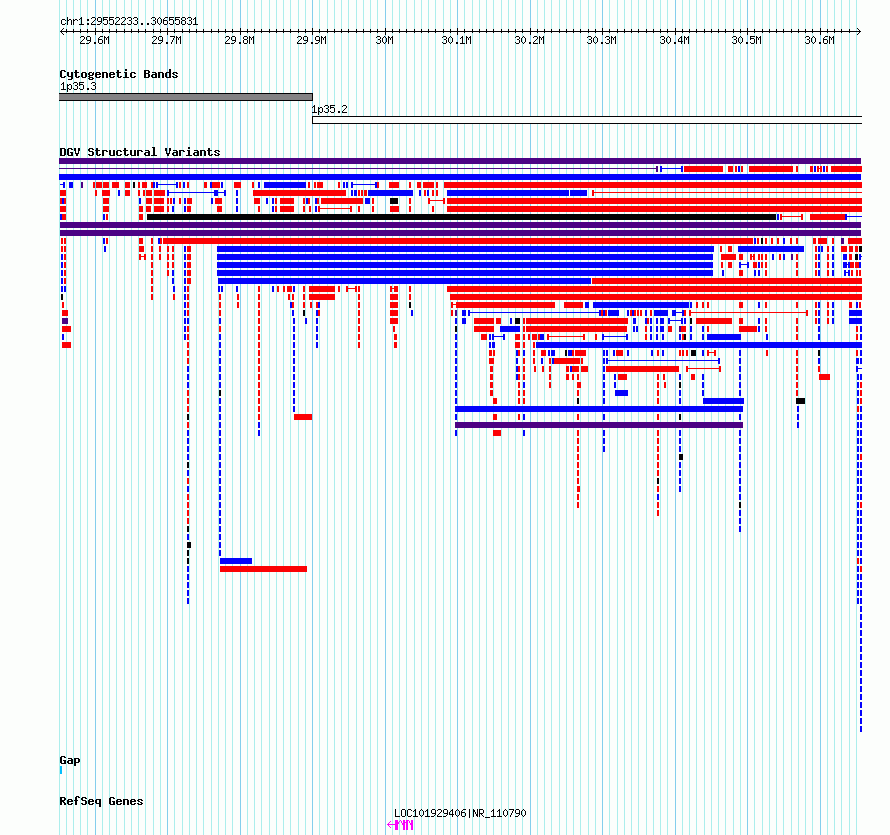Open the Gap track title
This screenshot has width=890, height=835.
[70, 761]
